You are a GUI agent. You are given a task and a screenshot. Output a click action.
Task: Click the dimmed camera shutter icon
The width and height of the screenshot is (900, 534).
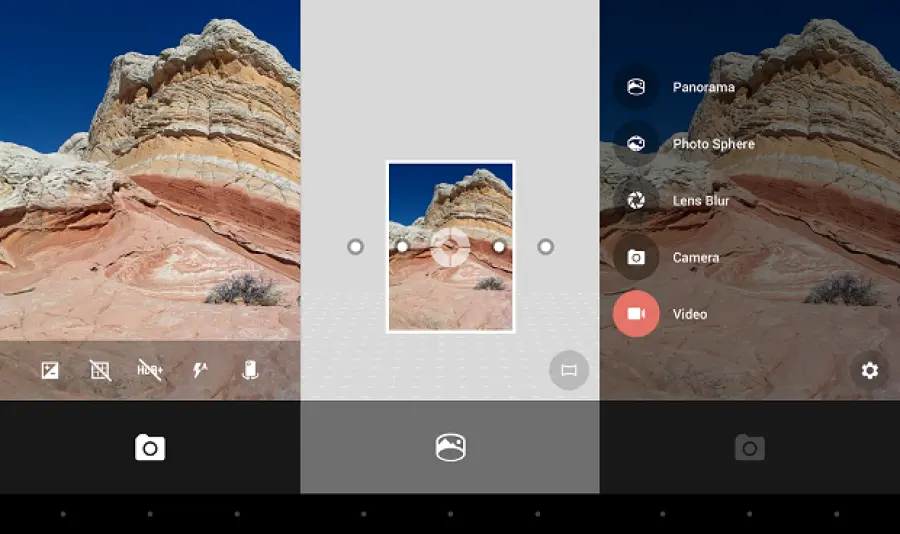[x=750, y=447]
